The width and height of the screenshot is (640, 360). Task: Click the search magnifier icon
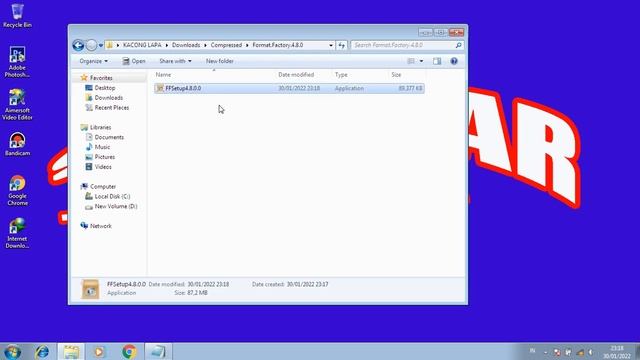(x=458, y=45)
